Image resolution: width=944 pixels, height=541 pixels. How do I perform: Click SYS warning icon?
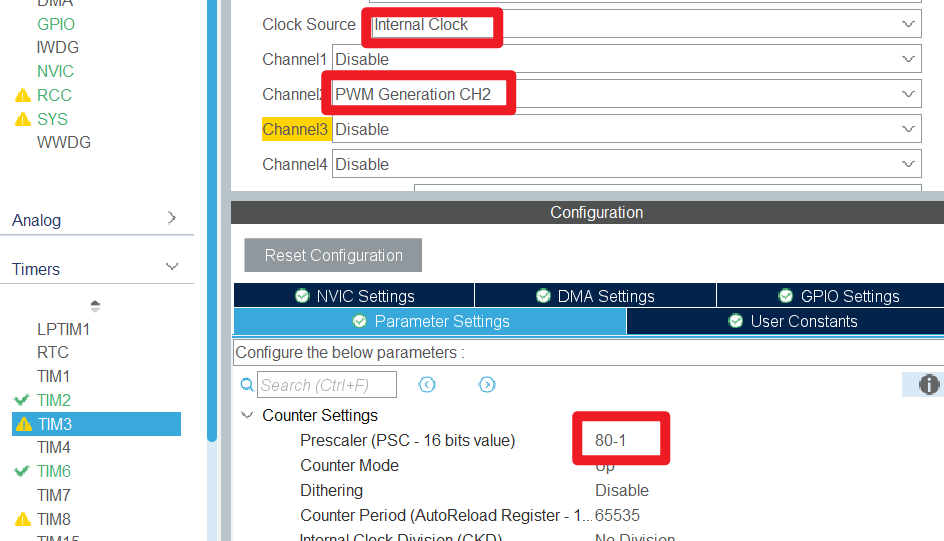pyautogui.click(x=23, y=119)
